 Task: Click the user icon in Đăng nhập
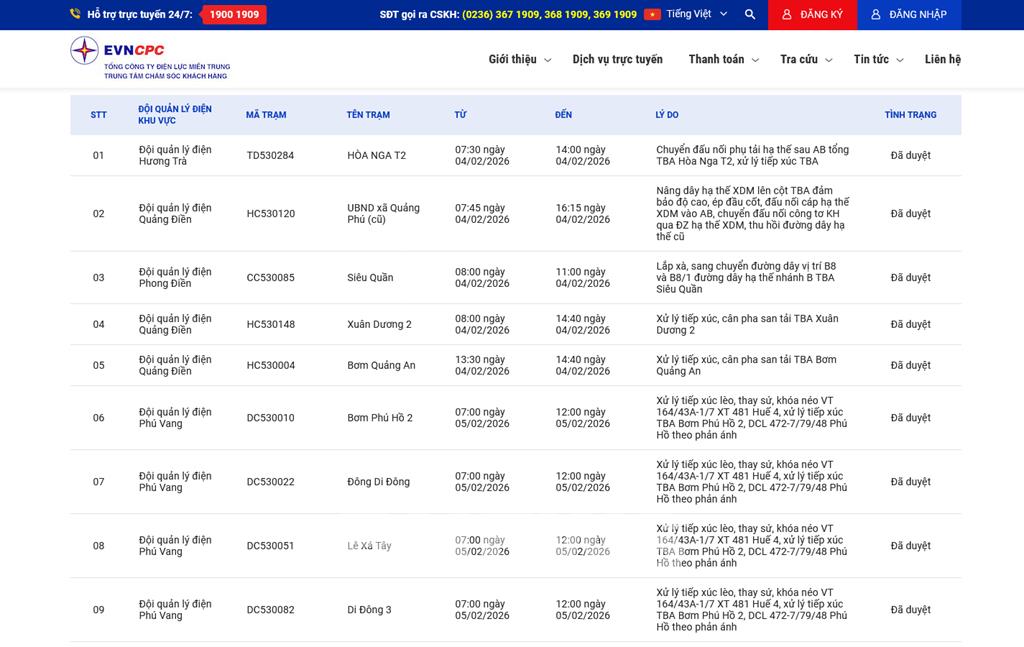(876, 15)
